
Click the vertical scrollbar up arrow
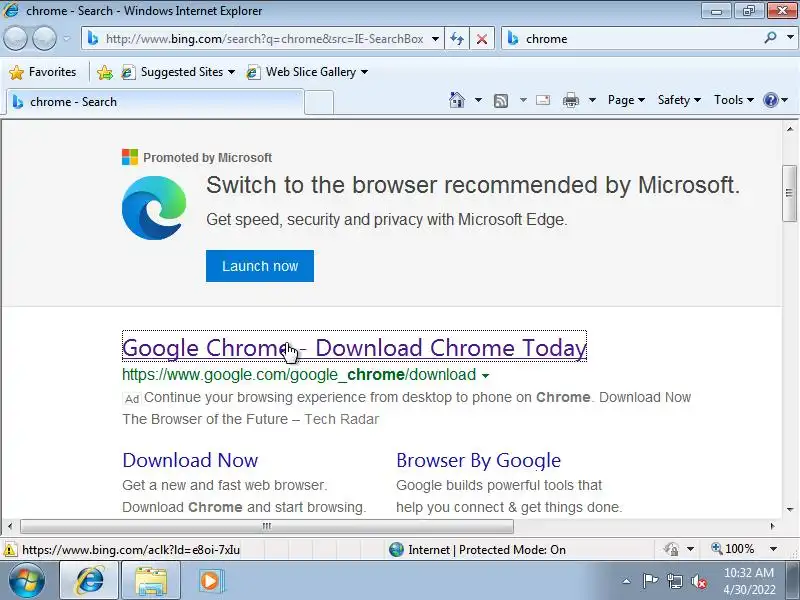coord(790,129)
